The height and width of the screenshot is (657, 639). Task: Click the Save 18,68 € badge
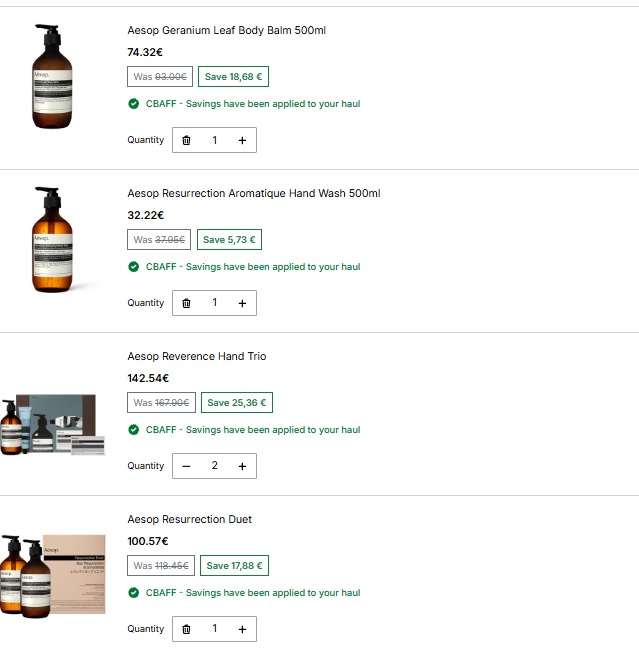tap(233, 77)
